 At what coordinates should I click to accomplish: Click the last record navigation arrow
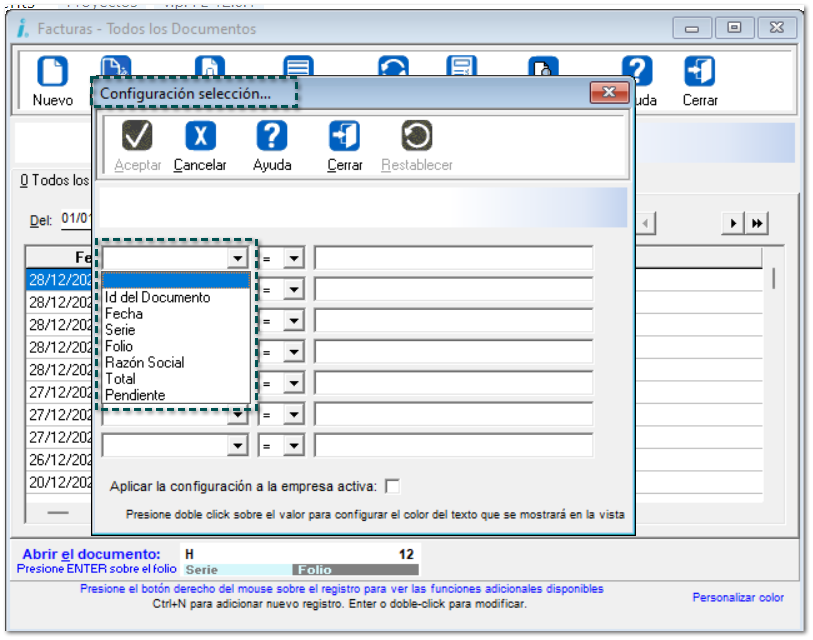tap(758, 222)
